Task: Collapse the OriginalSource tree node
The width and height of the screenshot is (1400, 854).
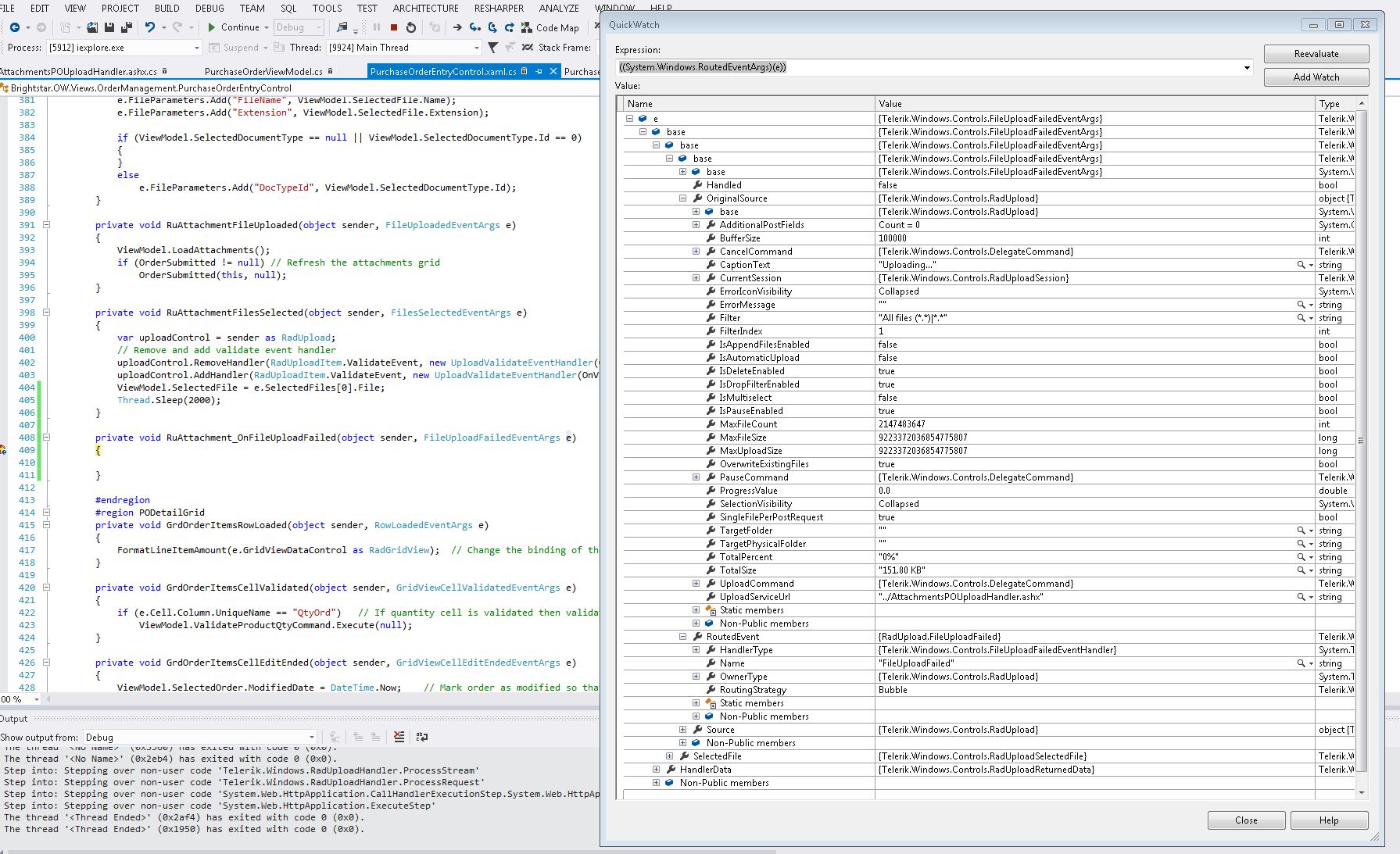Action: click(x=683, y=198)
